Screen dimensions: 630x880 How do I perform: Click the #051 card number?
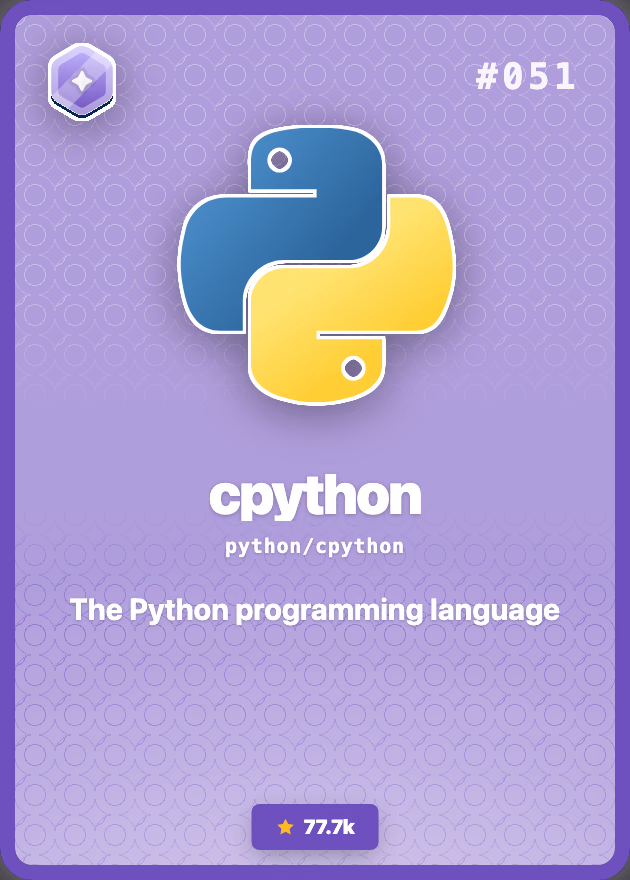(526, 77)
